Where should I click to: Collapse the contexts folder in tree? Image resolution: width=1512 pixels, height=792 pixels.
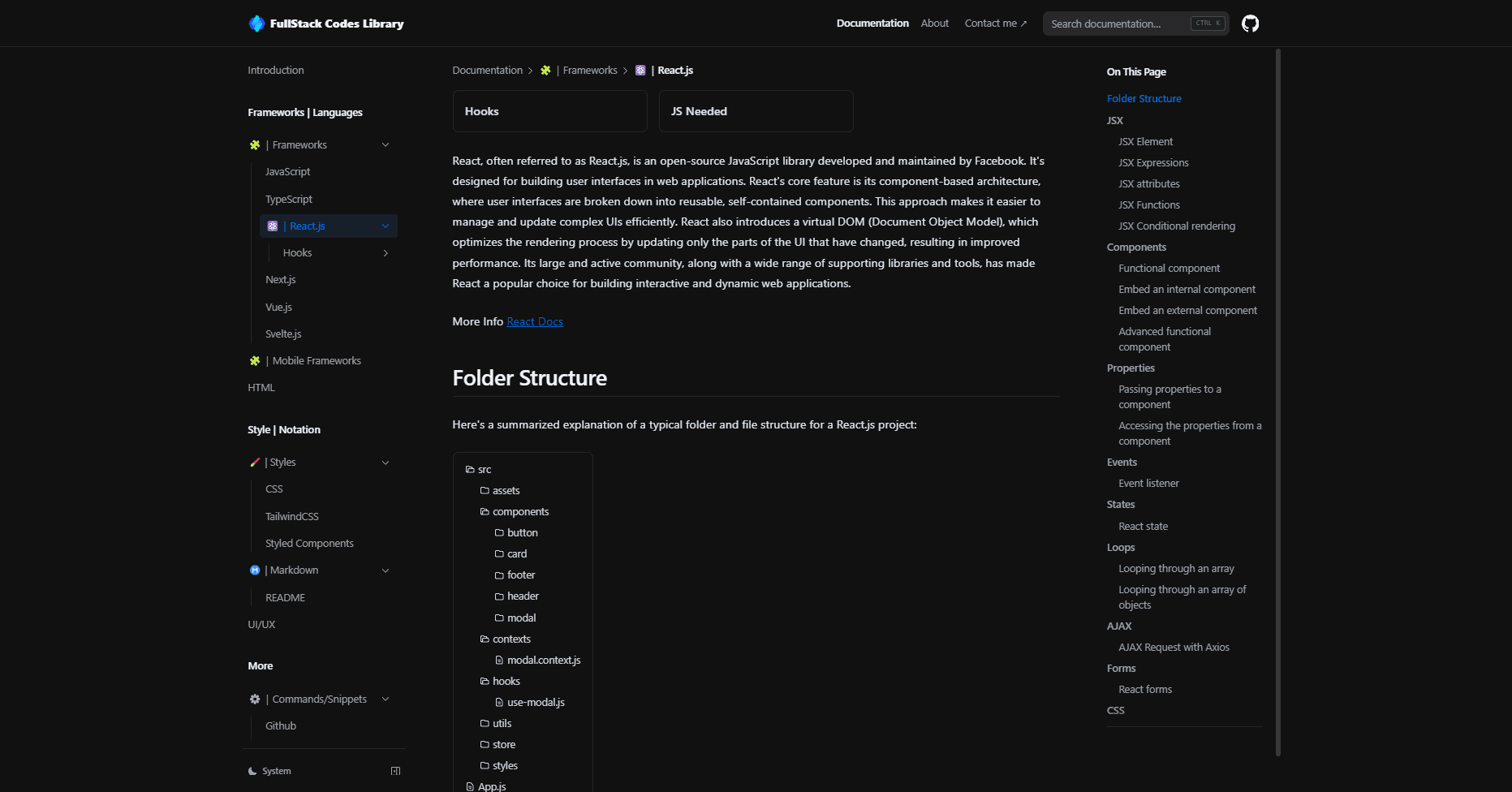click(x=506, y=639)
